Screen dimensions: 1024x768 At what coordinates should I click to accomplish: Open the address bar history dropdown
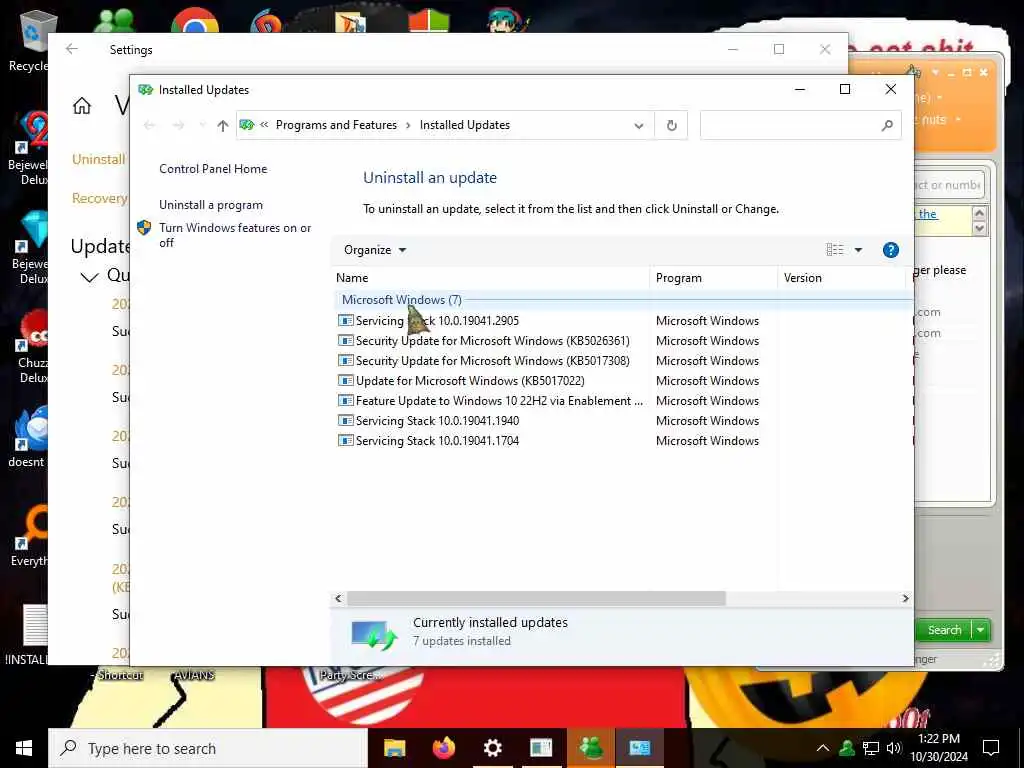639,125
